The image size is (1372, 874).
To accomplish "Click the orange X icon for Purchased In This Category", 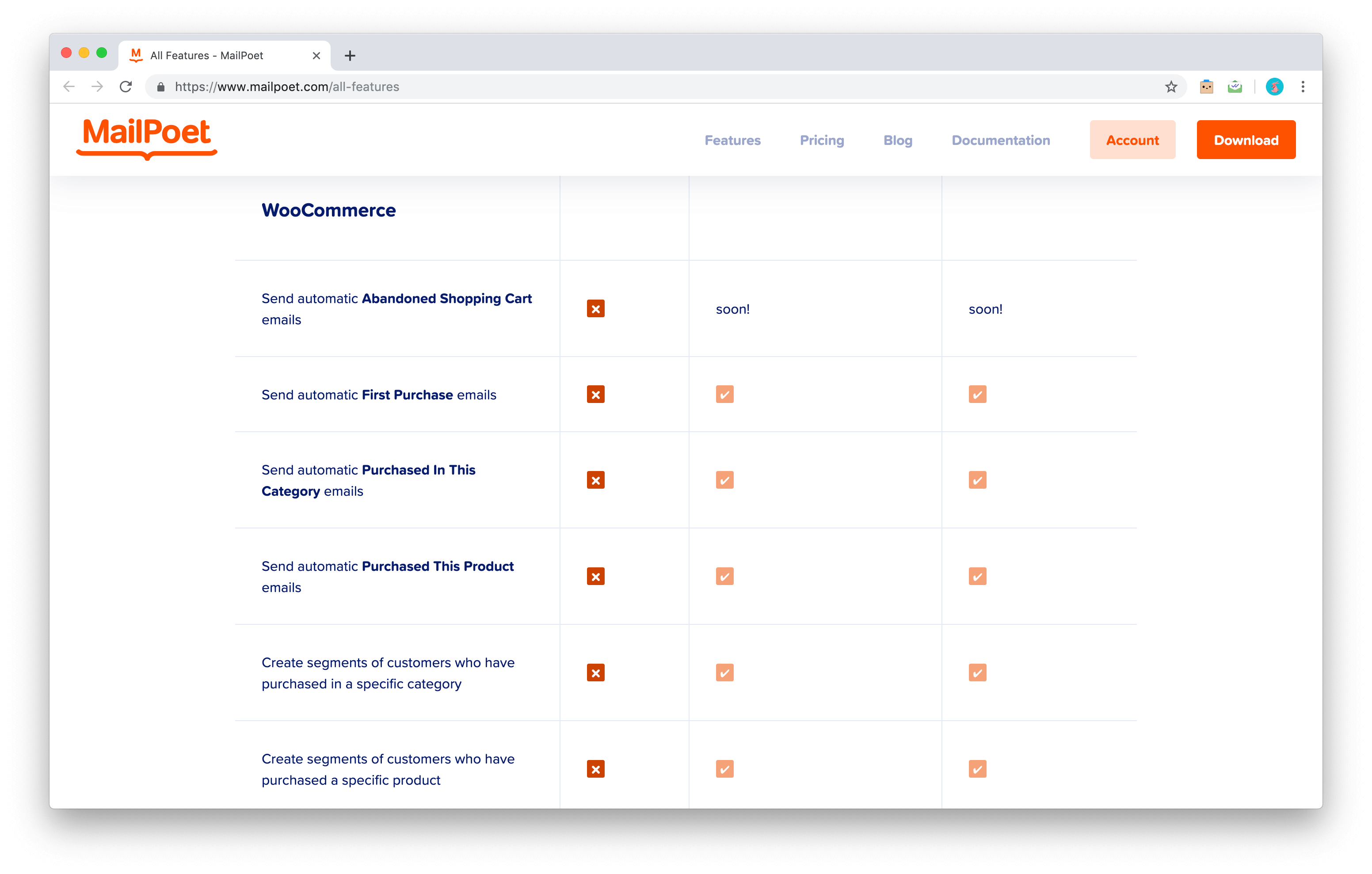I will (597, 480).
